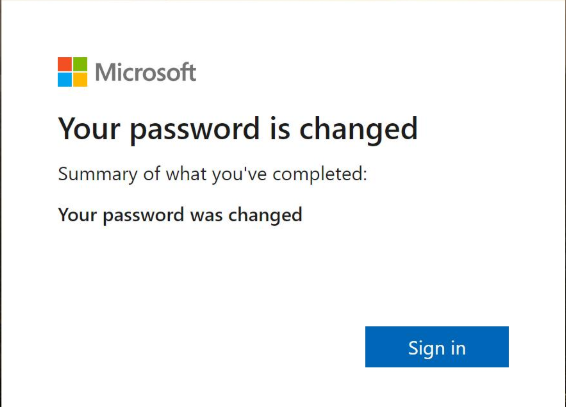566x407 pixels.
Task: Click the word 'password' in the large heading
Action: 195,130
